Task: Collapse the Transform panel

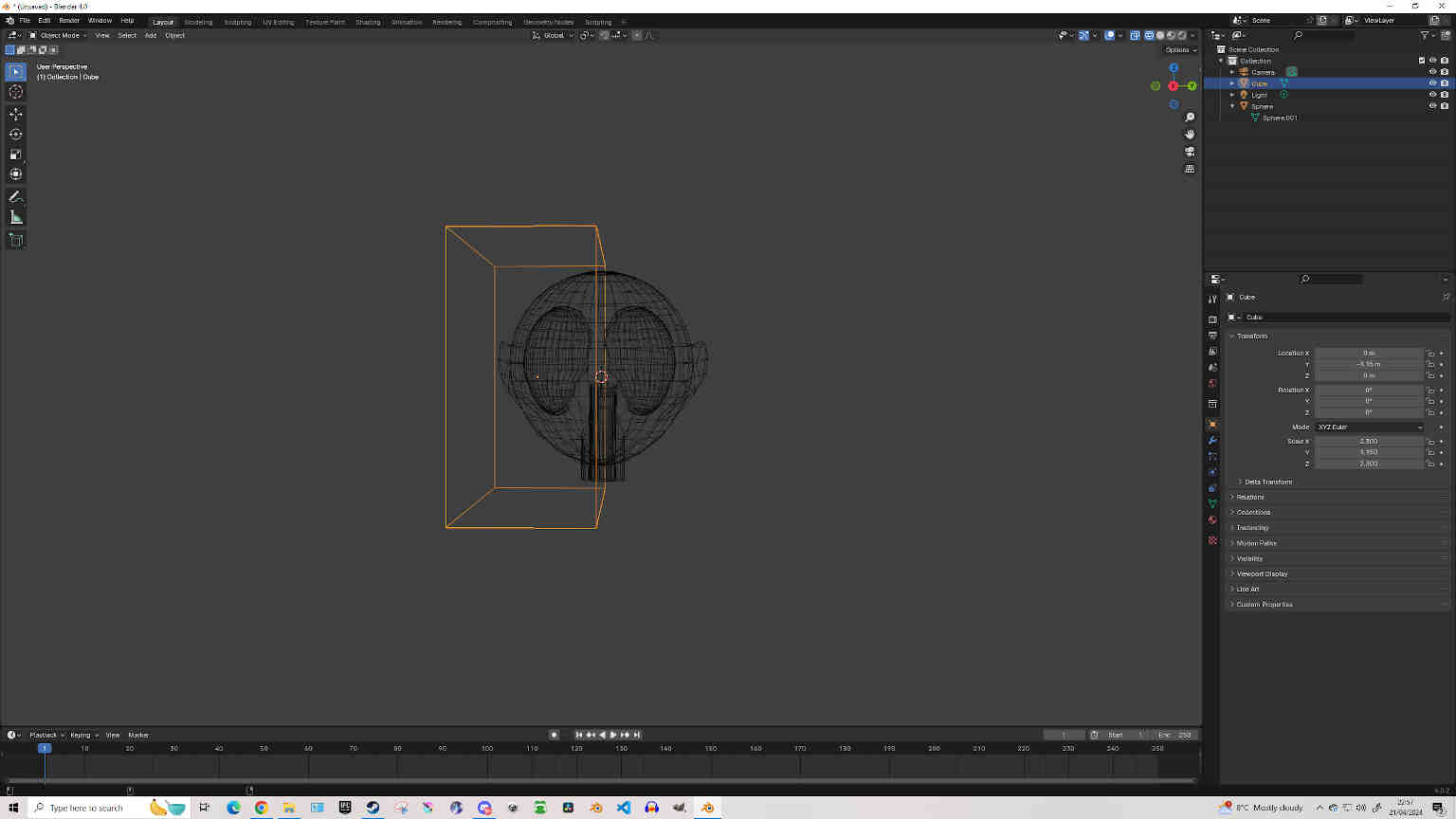Action: pyautogui.click(x=1251, y=337)
